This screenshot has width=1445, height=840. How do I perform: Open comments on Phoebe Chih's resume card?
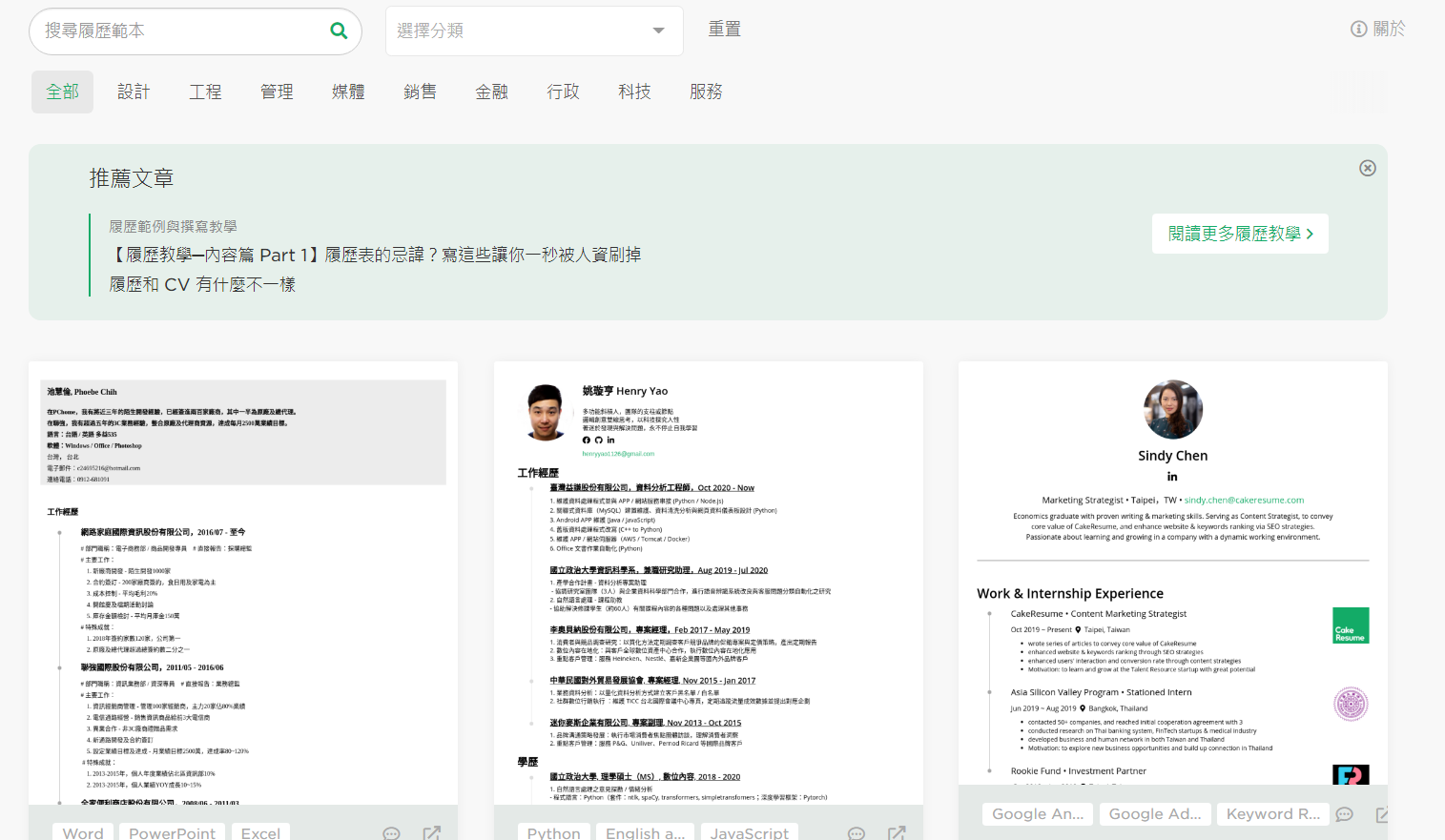tap(391, 832)
